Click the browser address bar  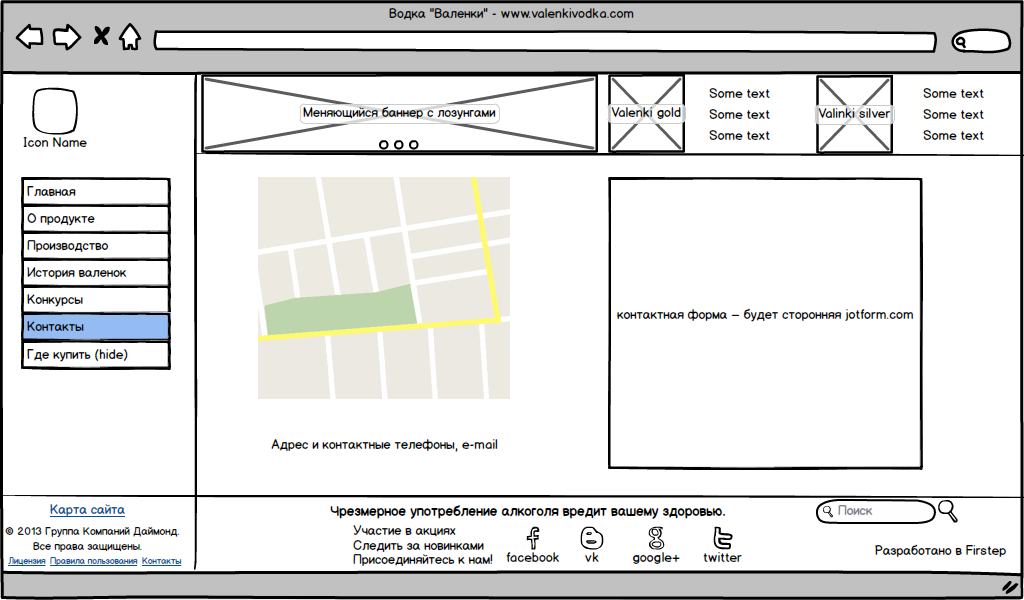[x=545, y=41]
